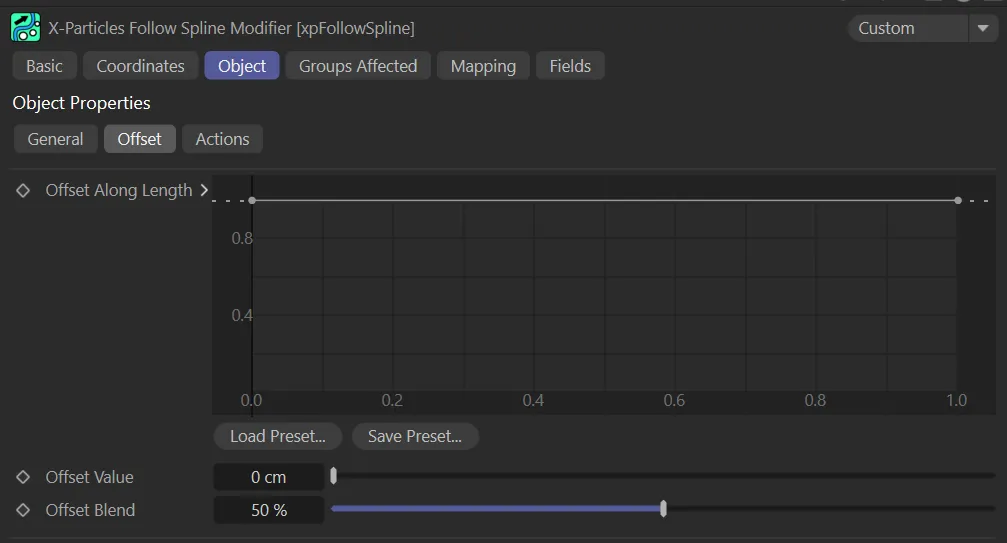The height and width of the screenshot is (543, 1007).
Task: Show the General sub-tab
Action: pyautogui.click(x=55, y=139)
